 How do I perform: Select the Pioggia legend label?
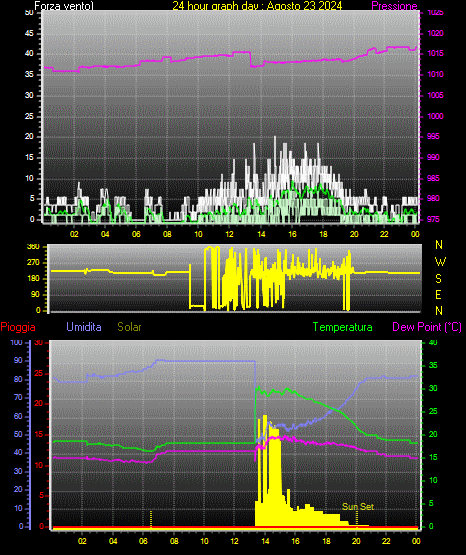point(18,327)
